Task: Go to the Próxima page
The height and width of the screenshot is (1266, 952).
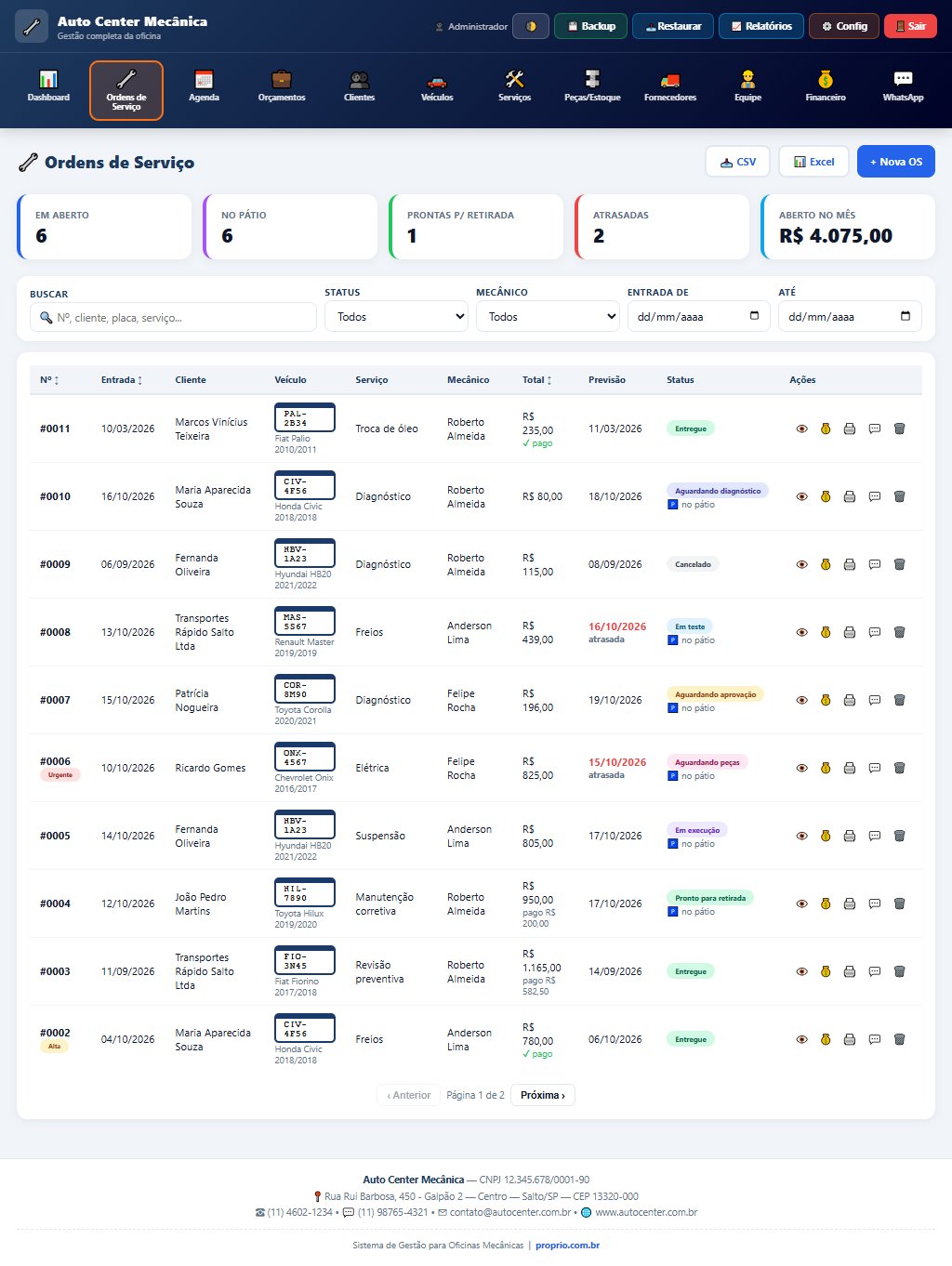Action: tap(543, 1095)
